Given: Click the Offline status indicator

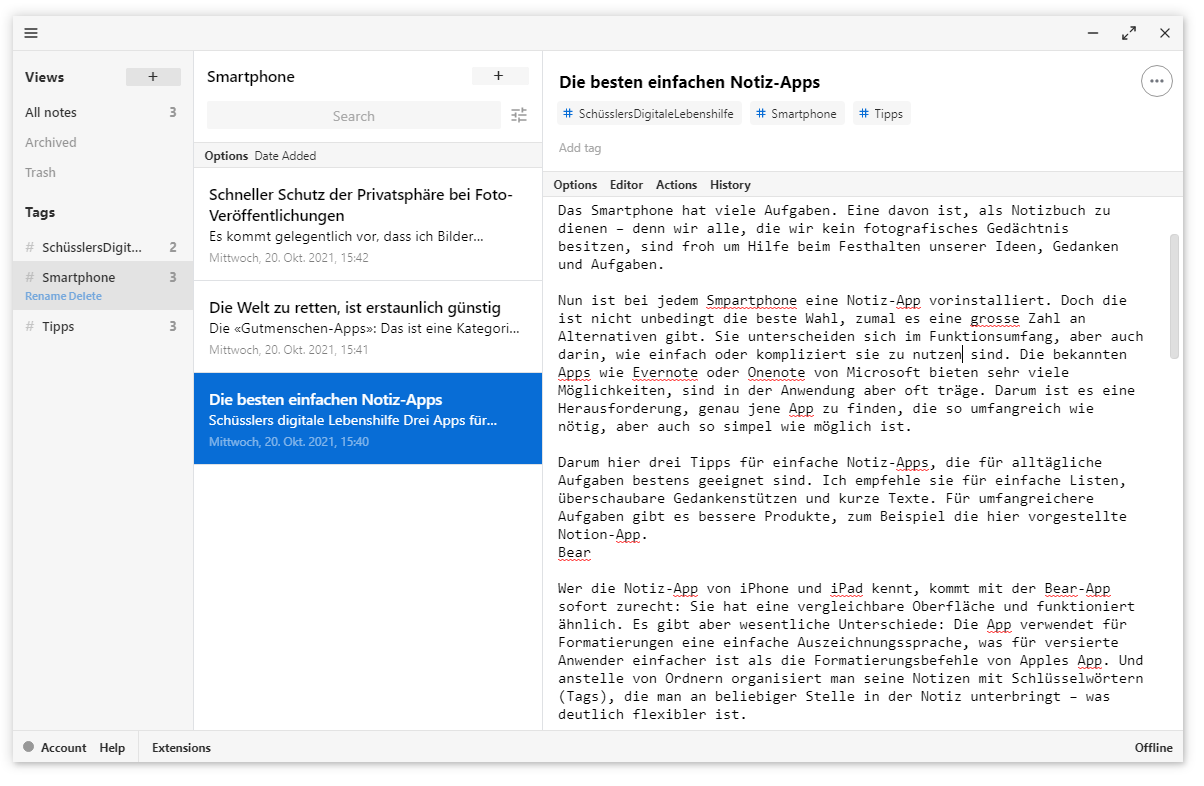Looking at the screenshot, I should coord(1153,747).
